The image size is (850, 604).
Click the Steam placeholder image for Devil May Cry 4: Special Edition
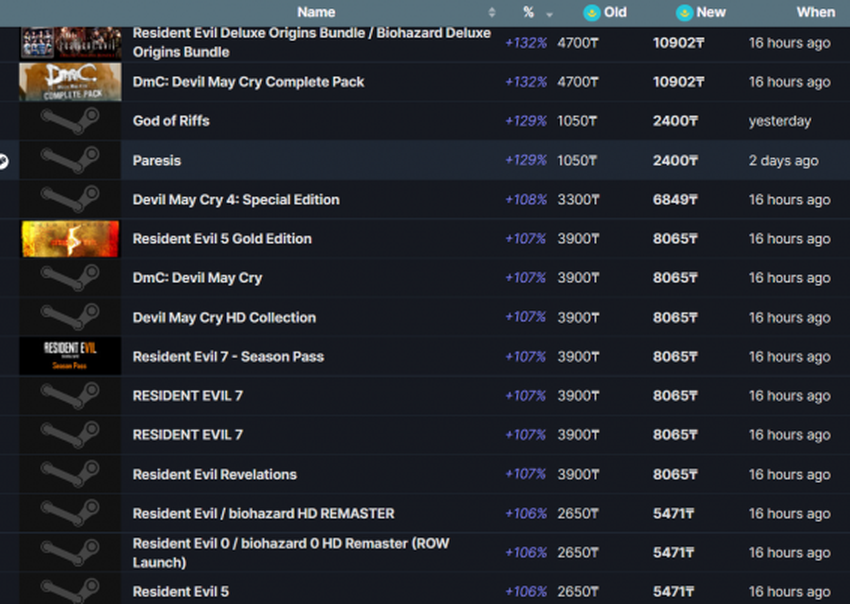(70, 199)
